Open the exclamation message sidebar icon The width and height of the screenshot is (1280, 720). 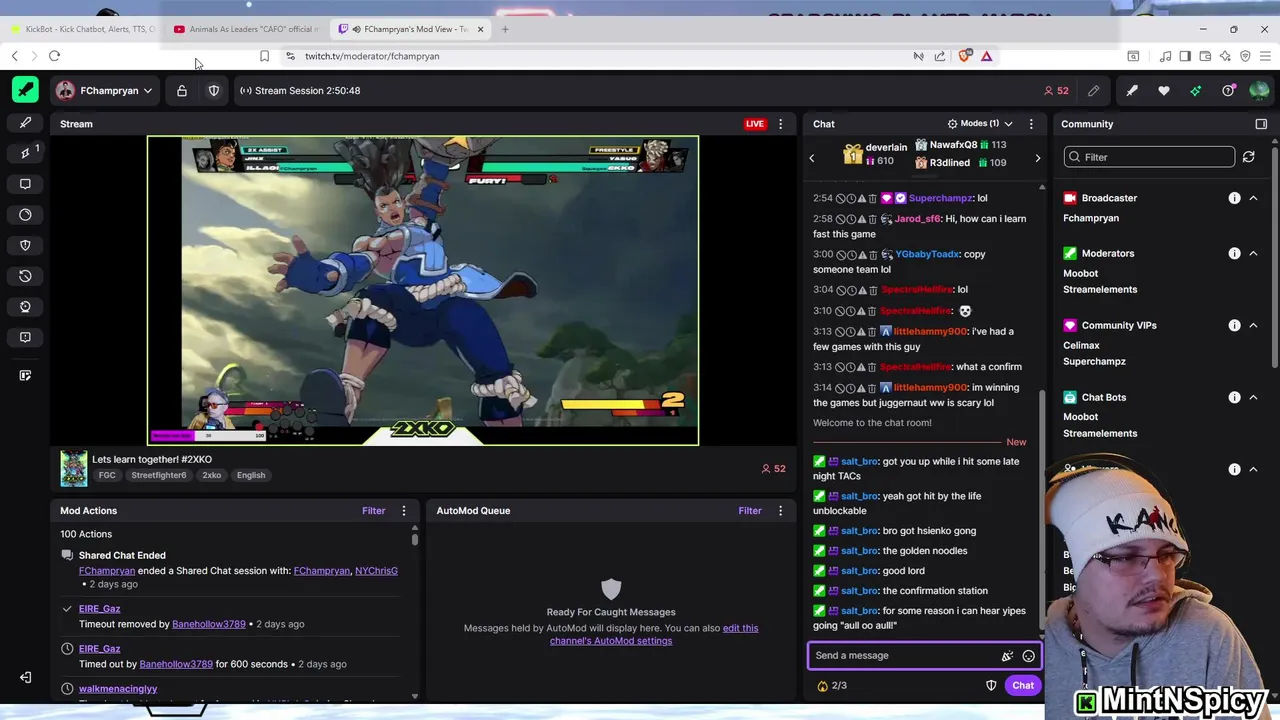(25, 337)
